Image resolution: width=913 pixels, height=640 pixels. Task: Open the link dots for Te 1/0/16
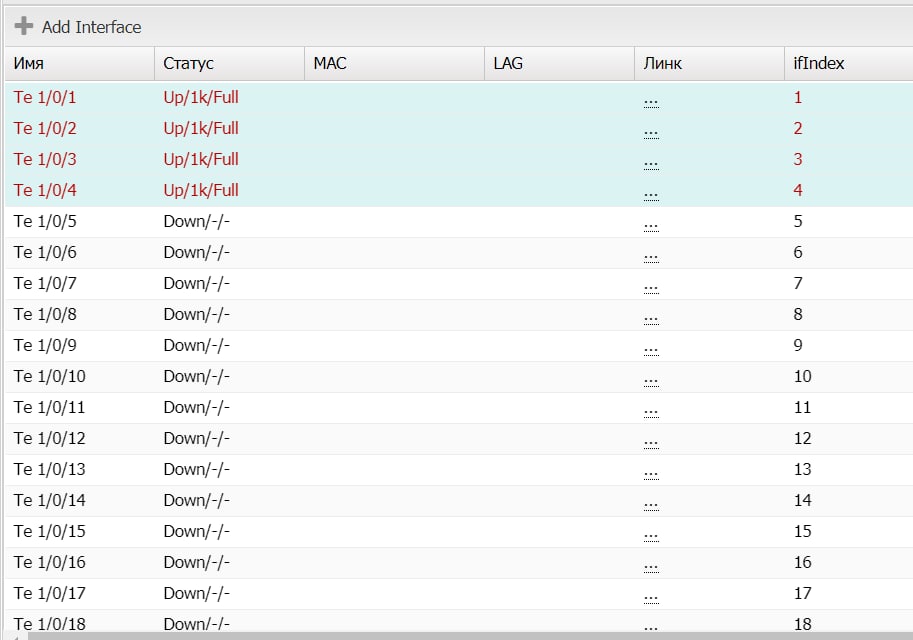point(651,568)
